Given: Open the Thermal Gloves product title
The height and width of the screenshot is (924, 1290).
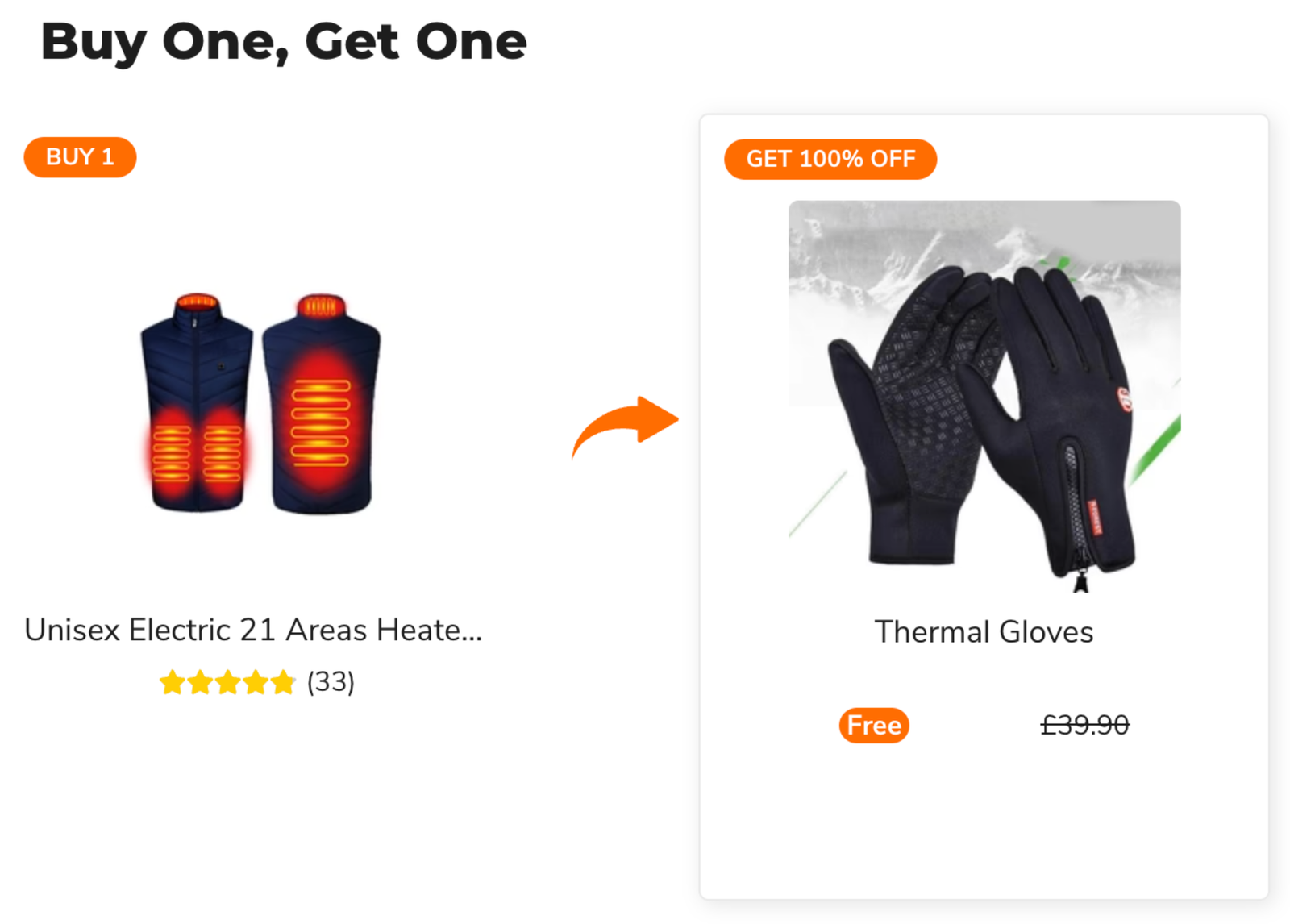Looking at the screenshot, I should [x=984, y=632].
